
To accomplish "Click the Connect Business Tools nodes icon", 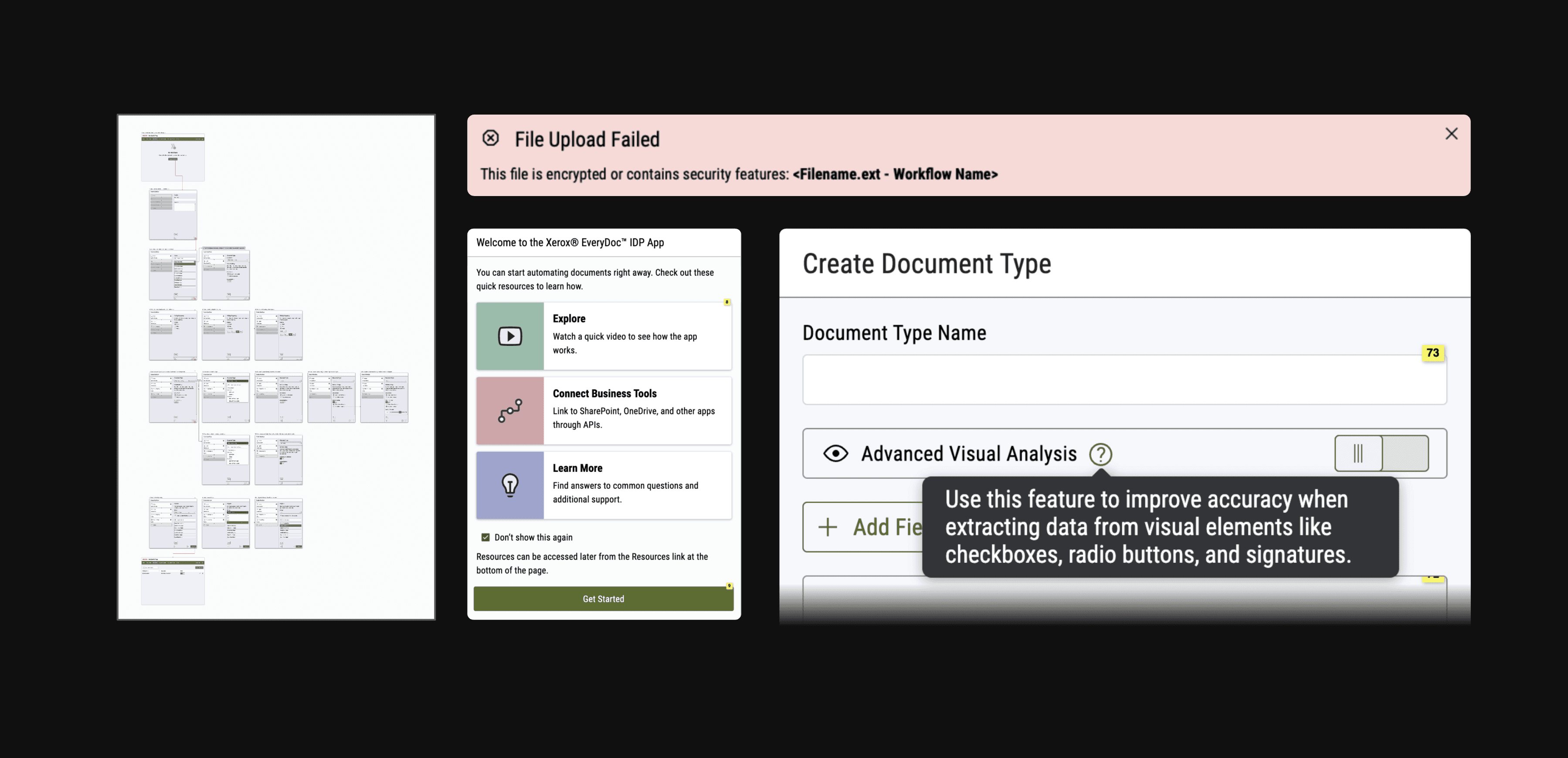I will [x=510, y=411].
